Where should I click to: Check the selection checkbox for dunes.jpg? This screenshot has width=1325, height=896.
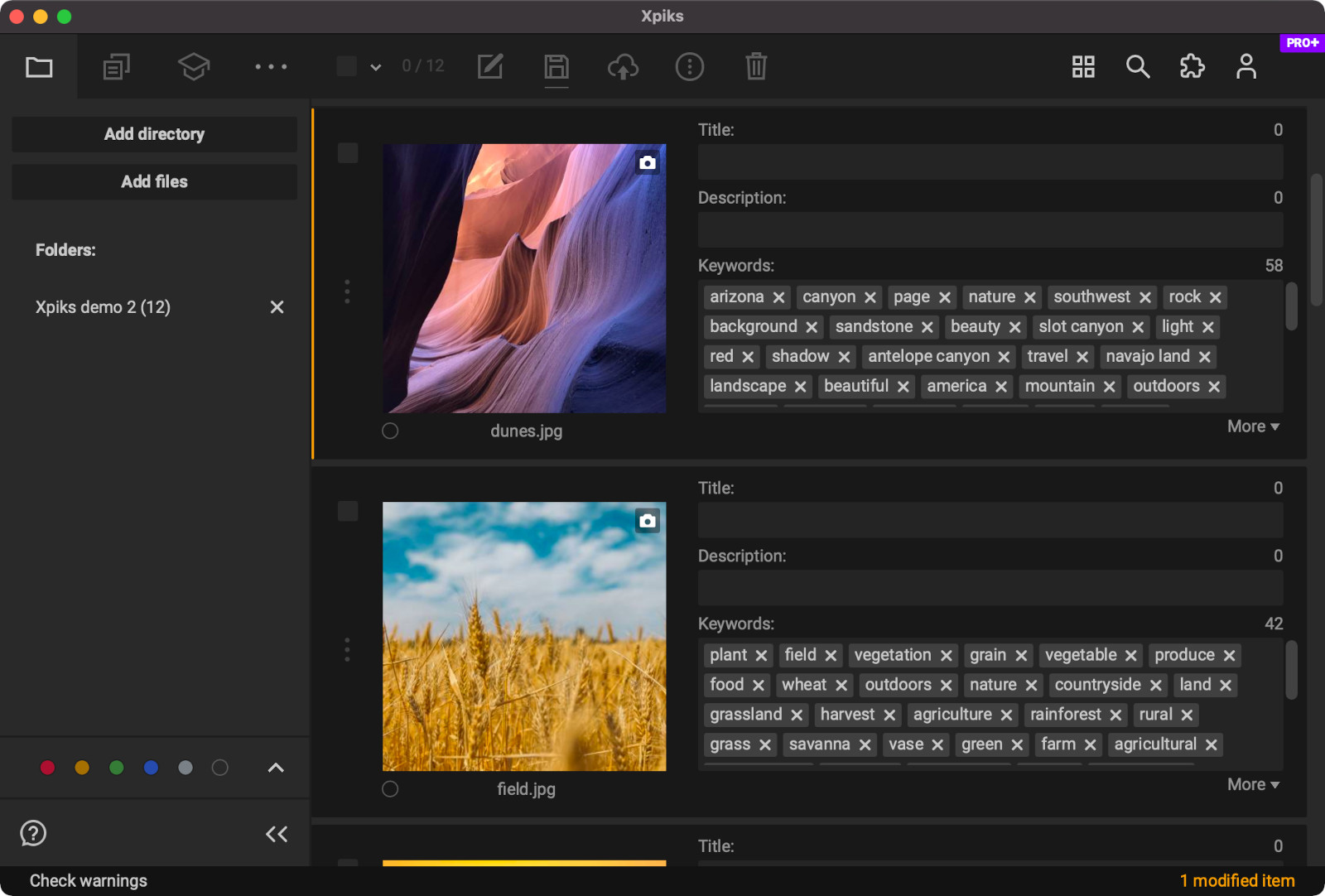[x=347, y=152]
